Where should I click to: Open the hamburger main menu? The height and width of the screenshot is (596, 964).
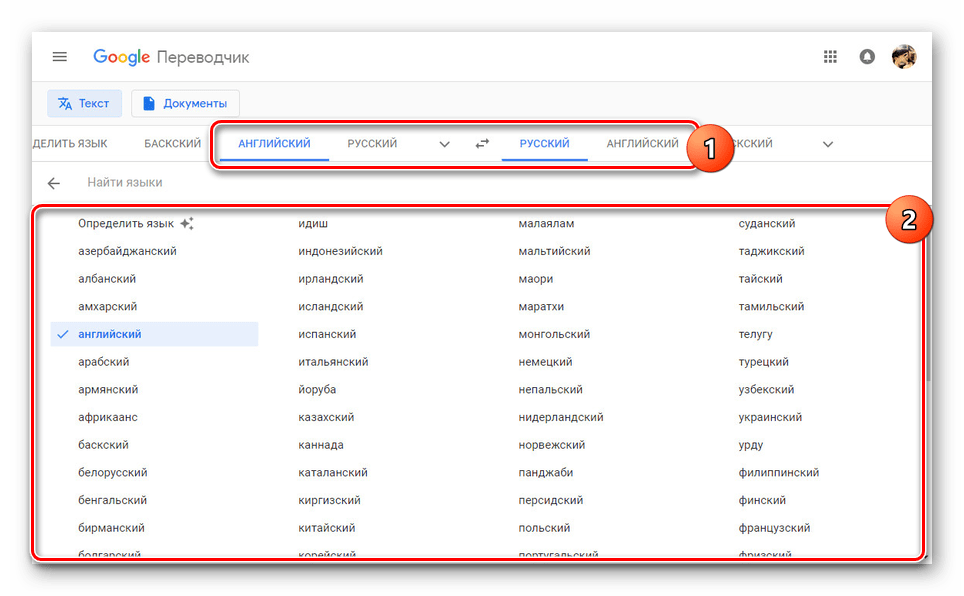[60, 57]
